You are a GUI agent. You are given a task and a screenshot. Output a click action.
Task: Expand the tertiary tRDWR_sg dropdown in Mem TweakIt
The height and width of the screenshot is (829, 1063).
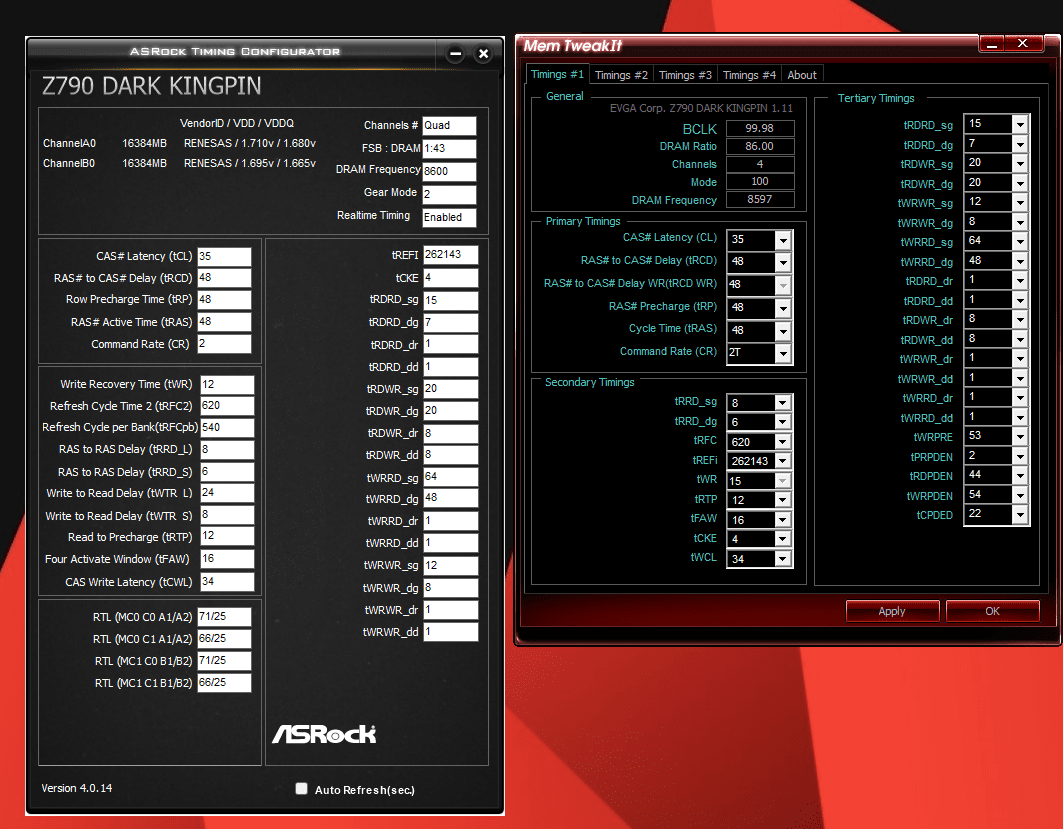pos(1020,163)
